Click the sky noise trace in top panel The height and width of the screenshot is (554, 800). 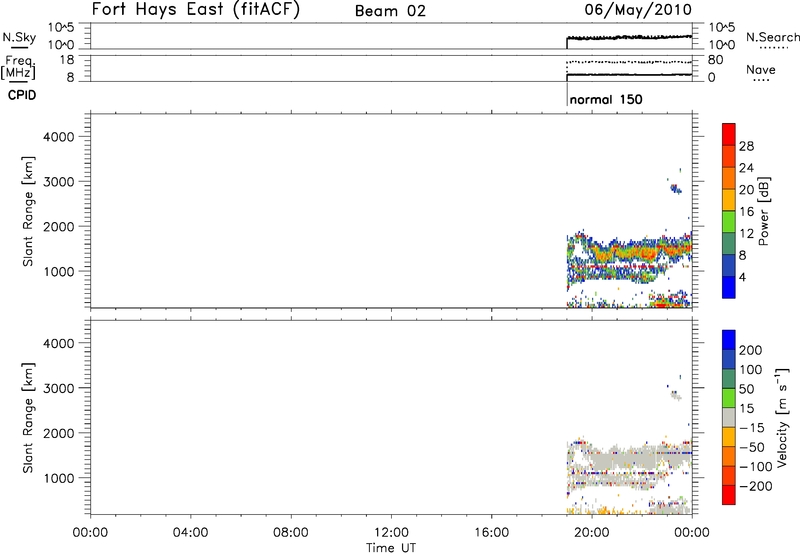coord(629,37)
